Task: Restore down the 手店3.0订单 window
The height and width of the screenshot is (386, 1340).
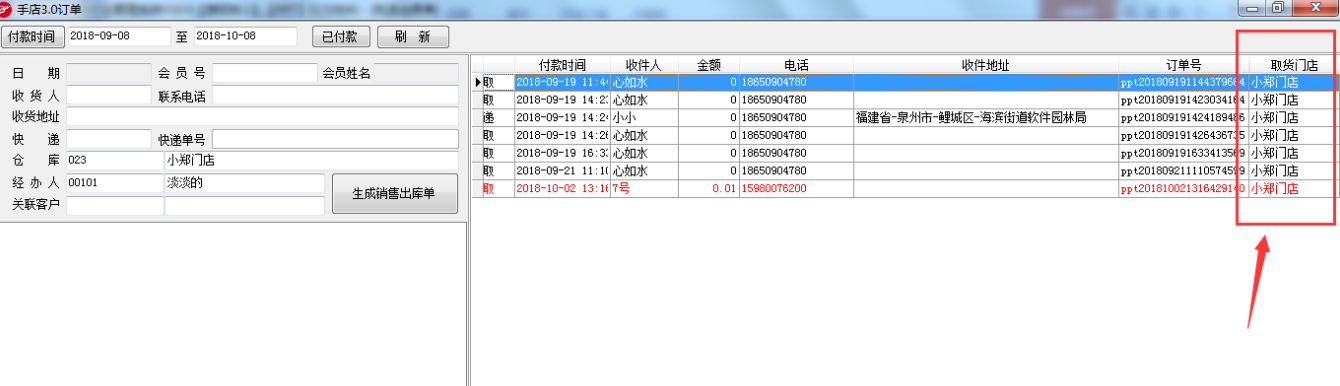Action: (x=1279, y=7)
